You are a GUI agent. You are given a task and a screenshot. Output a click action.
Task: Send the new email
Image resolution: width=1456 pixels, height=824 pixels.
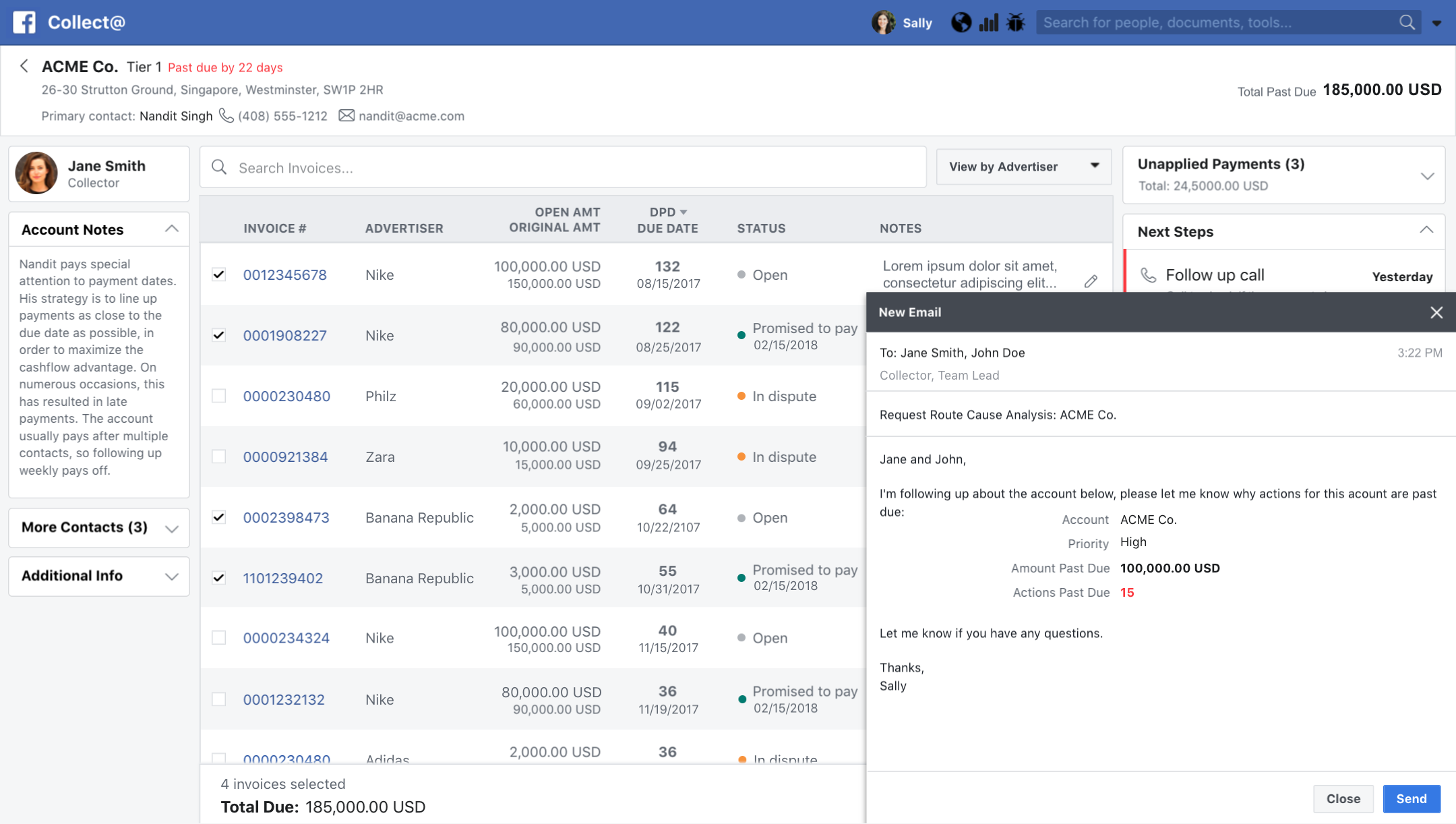coord(1411,798)
